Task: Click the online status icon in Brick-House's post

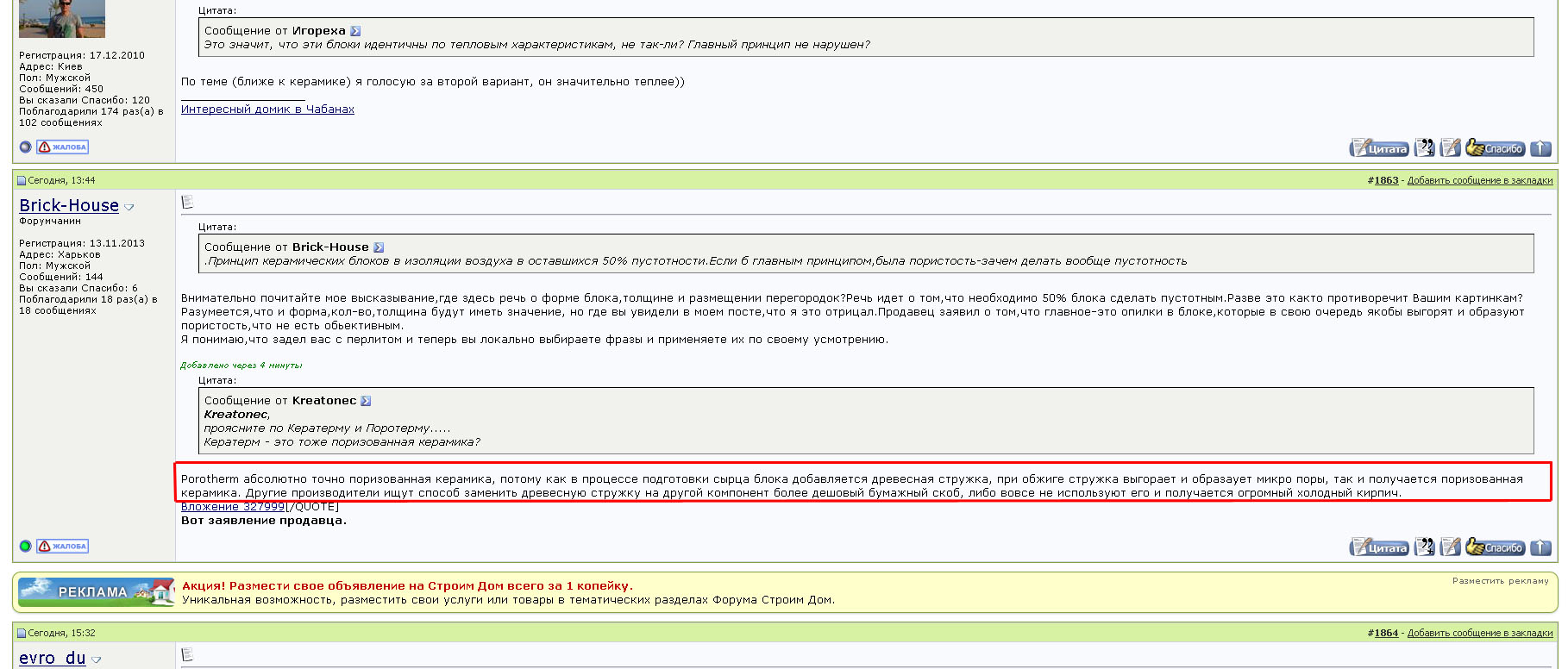Action: [25, 547]
